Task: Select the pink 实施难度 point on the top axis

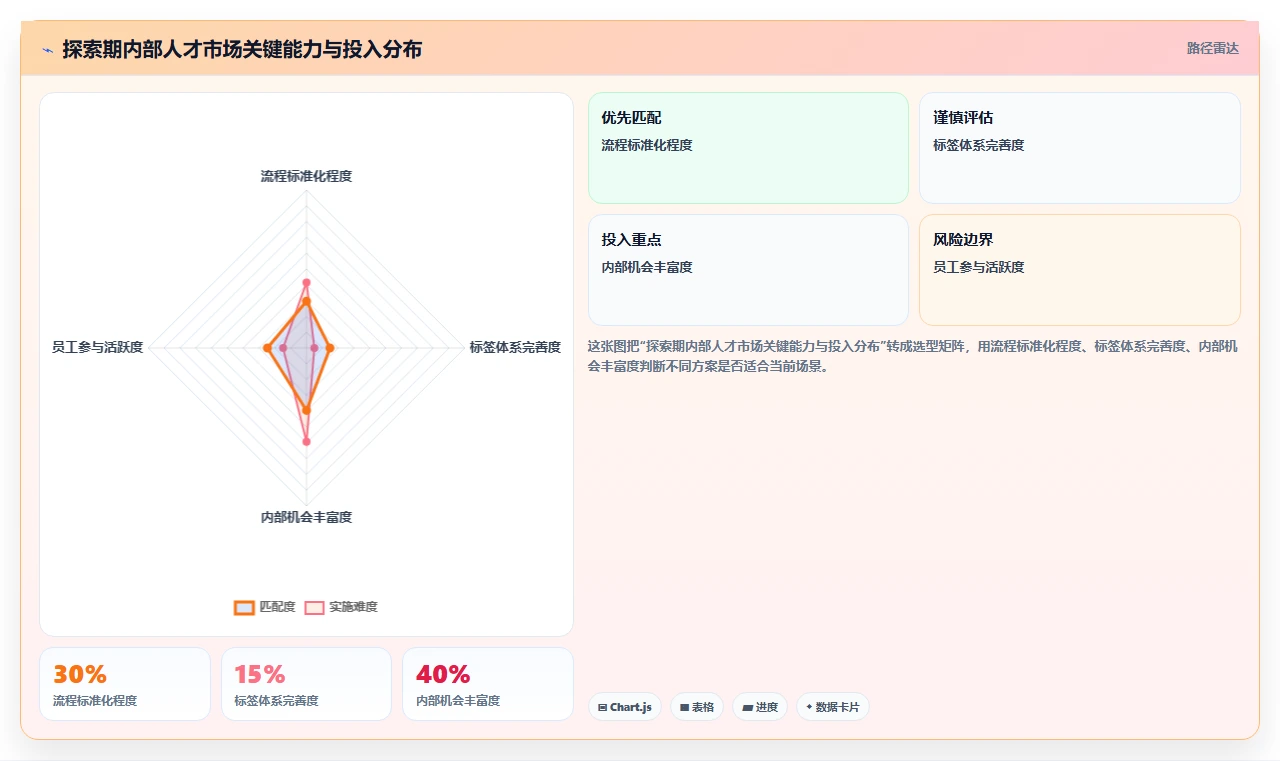Action: pos(306,283)
